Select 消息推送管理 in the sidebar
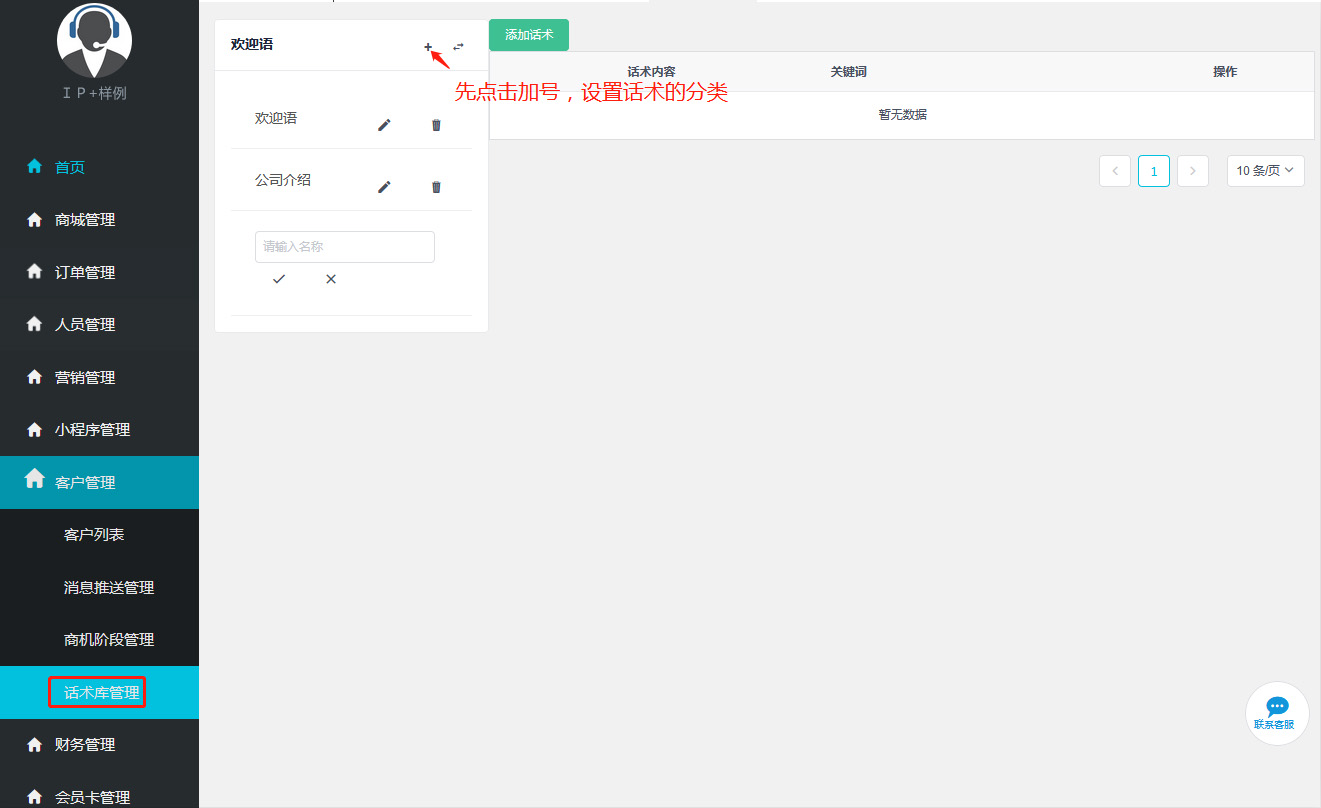Screen dimensions: 1321x808 pyautogui.click(x=109, y=587)
